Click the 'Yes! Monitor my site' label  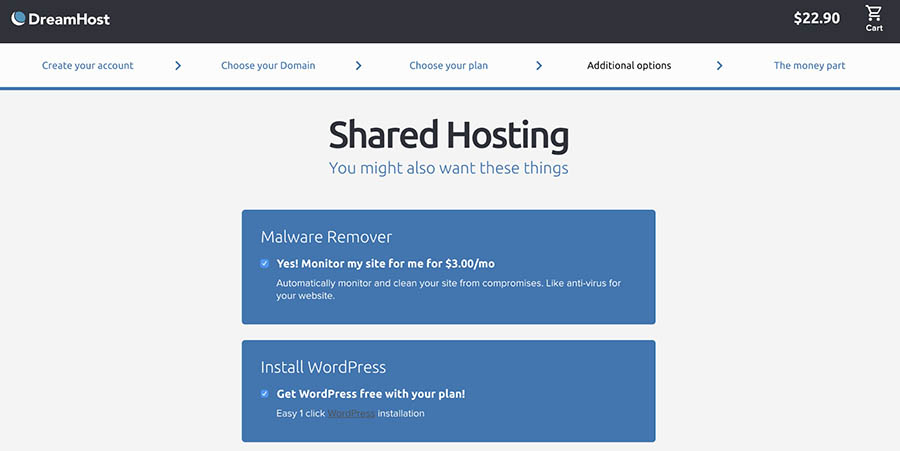pyautogui.click(x=385, y=264)
